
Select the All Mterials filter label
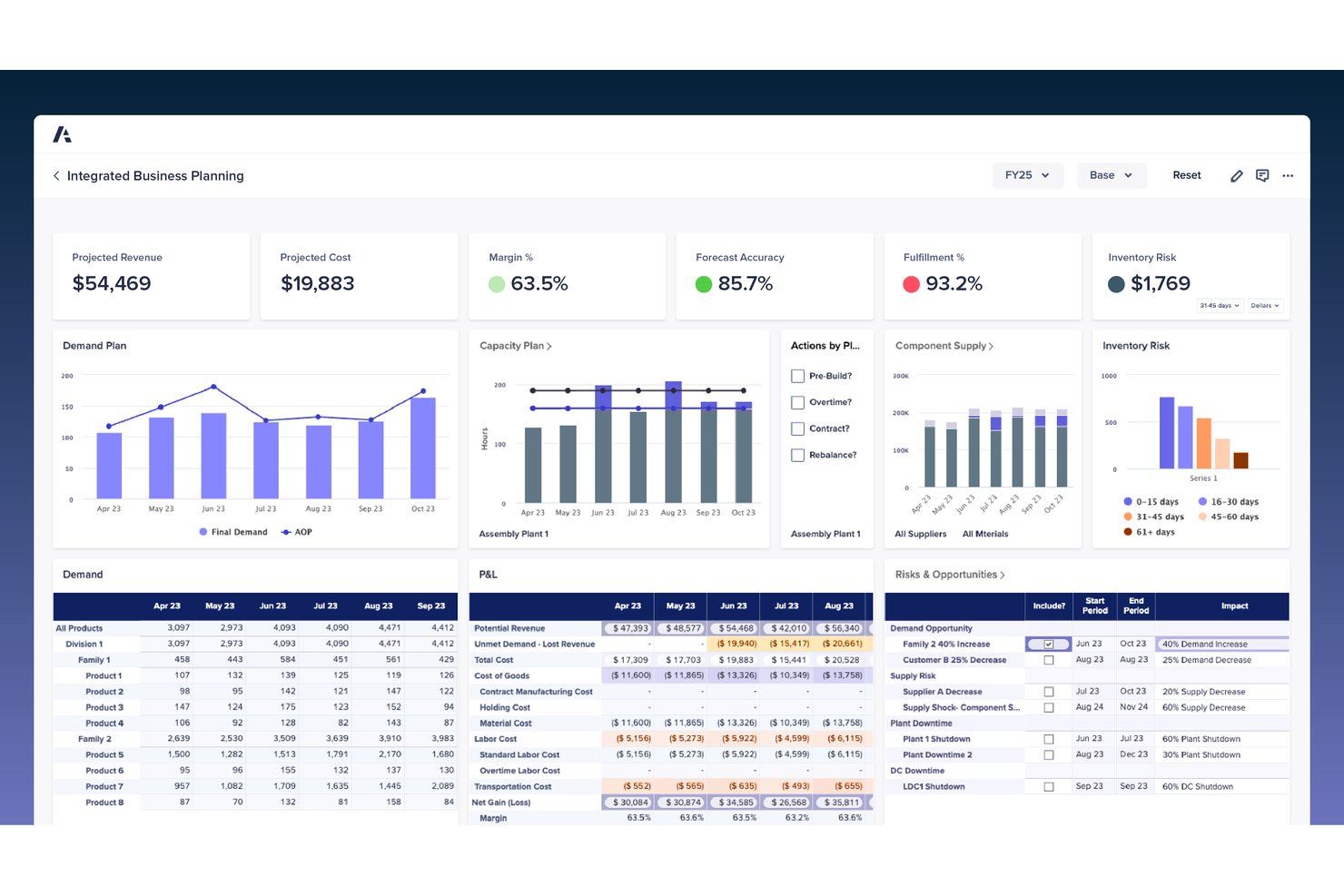coord(985,534)
